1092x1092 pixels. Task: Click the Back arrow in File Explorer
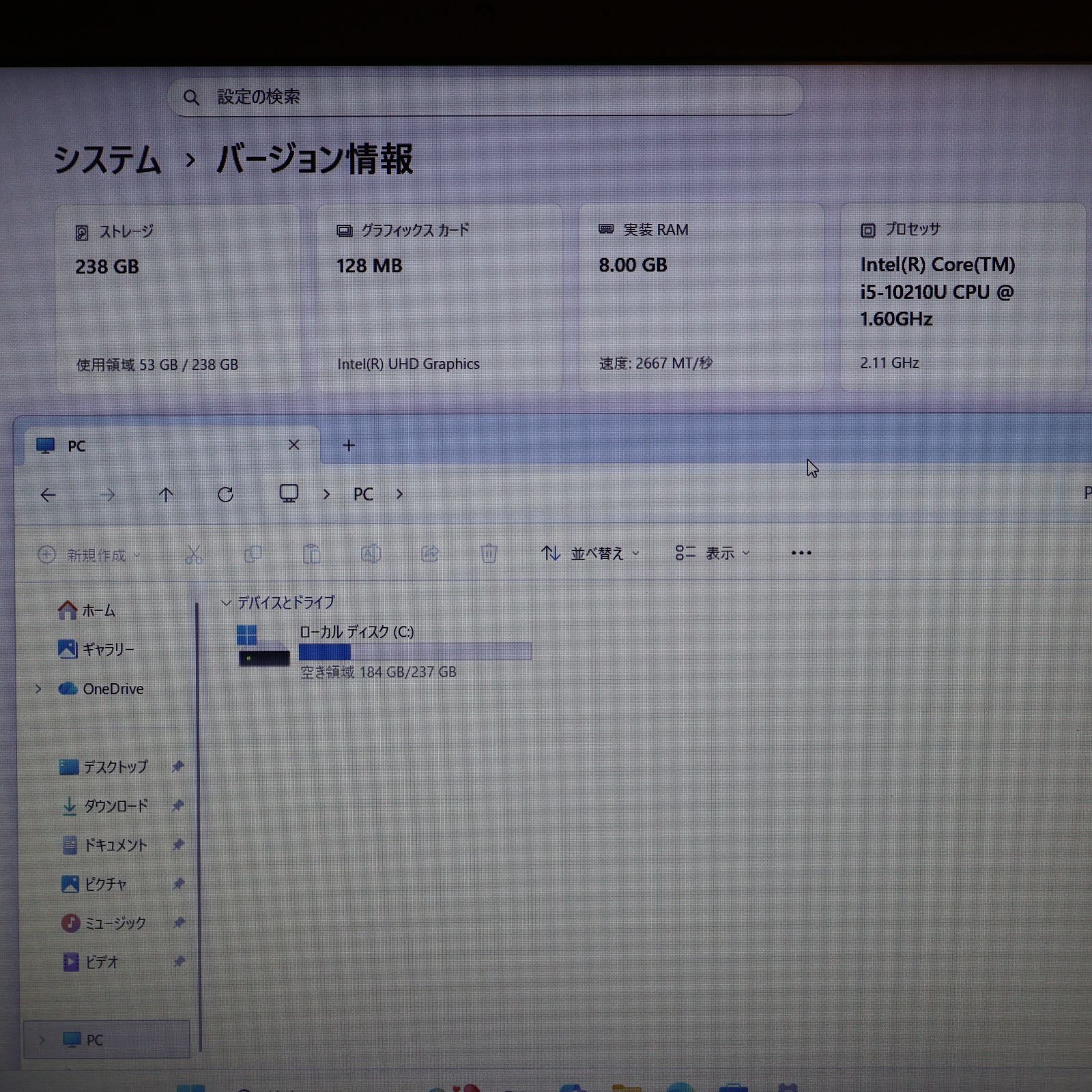click(48, 495)
